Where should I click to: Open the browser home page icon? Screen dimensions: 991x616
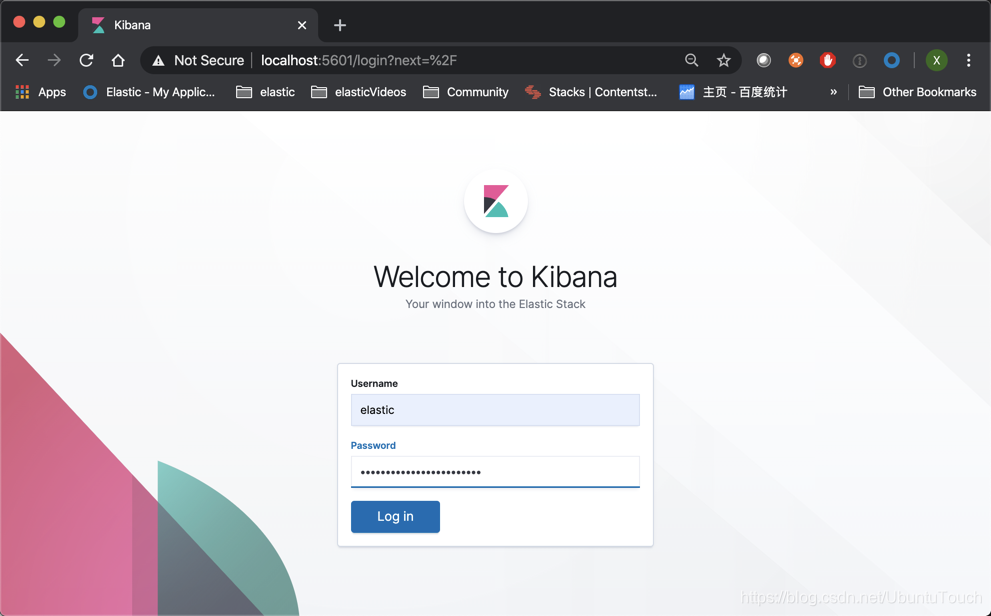118,60
